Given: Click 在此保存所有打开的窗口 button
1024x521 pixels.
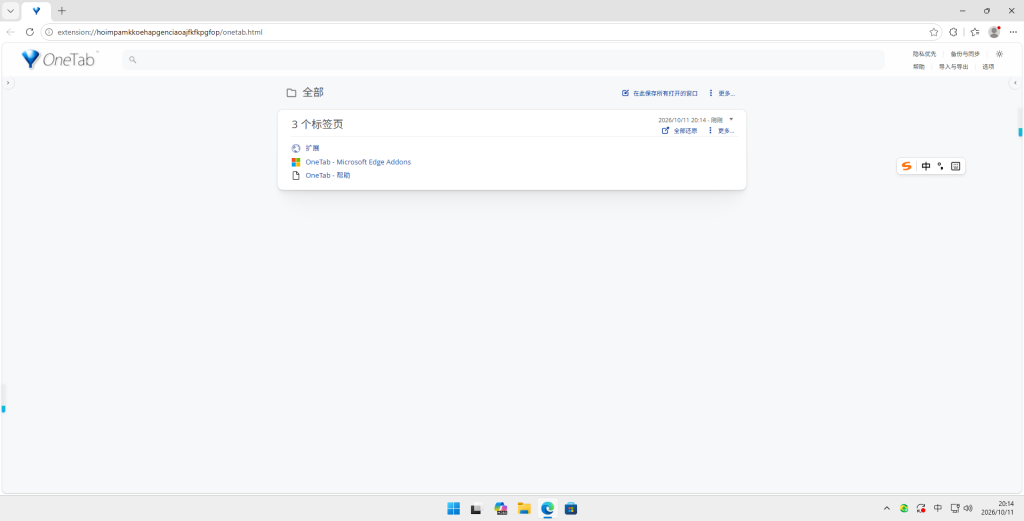Looking at the screenshot, I should point(660,93).
